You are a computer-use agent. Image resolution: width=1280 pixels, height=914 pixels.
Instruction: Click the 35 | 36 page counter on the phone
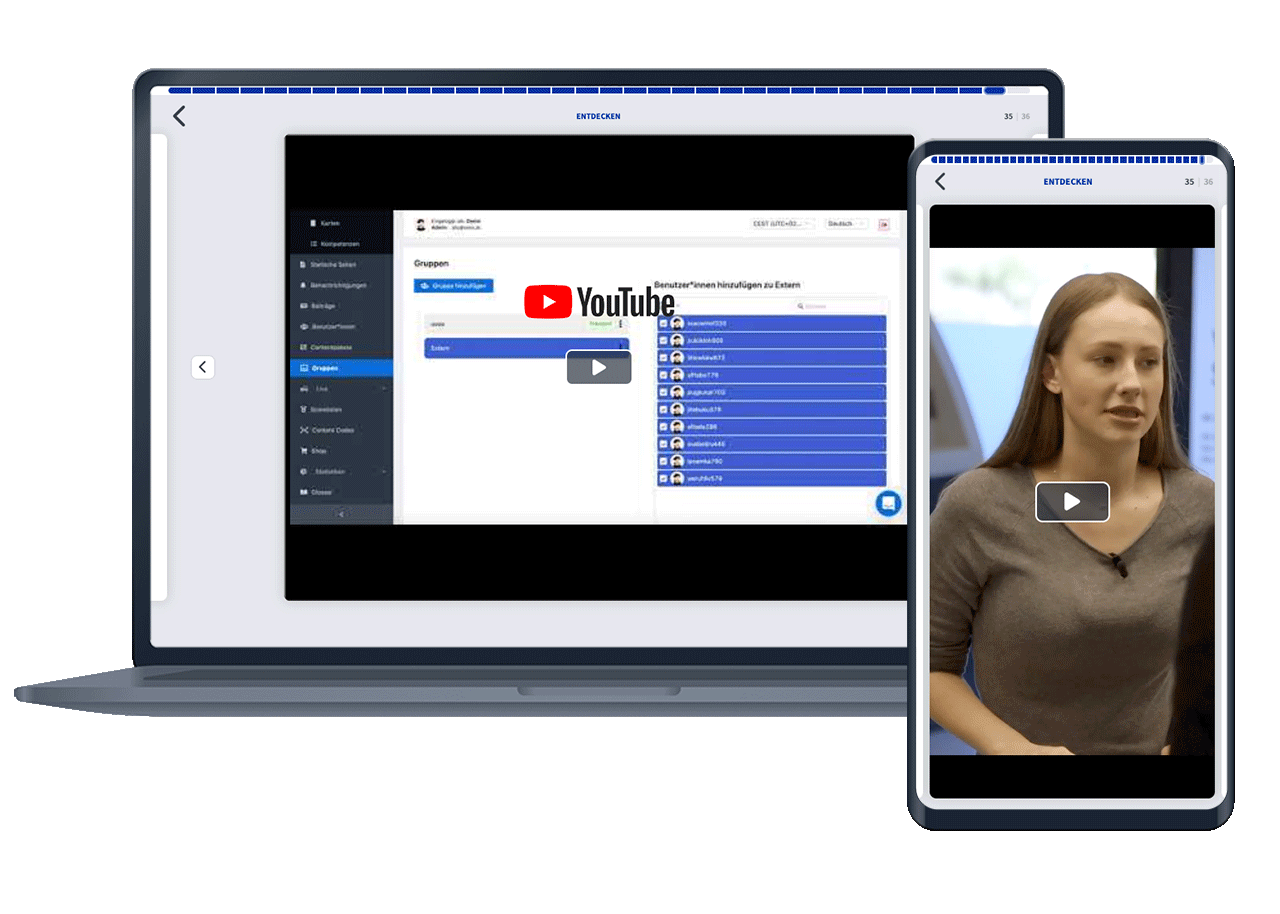(1199, 182)
